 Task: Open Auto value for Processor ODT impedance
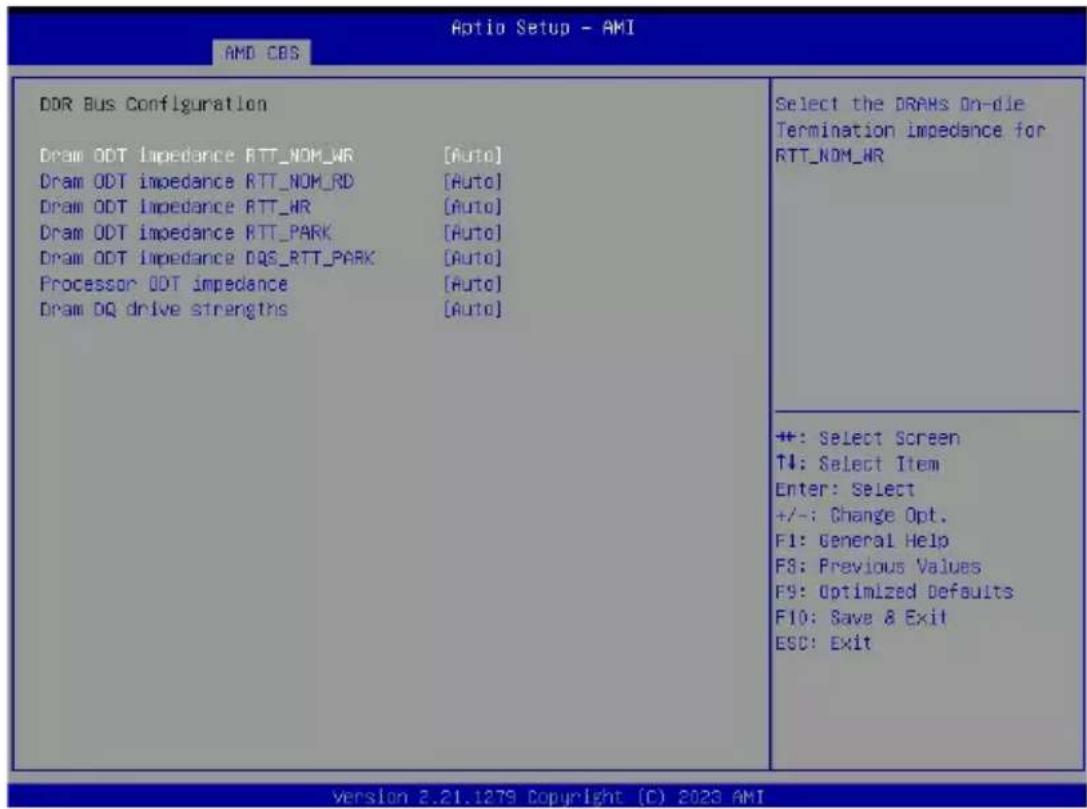(472, 284)
